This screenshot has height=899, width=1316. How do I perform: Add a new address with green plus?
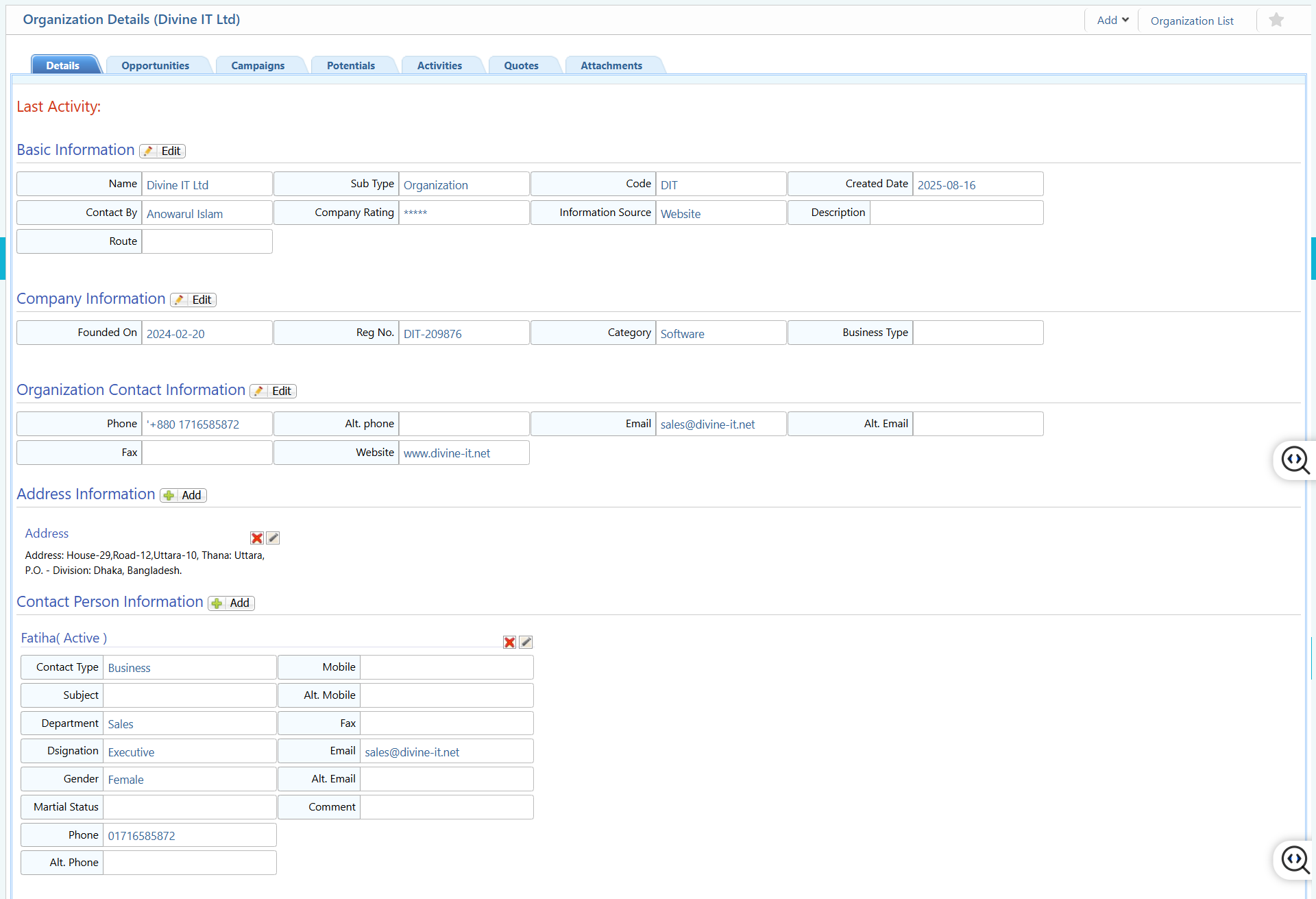click(x=182, y=495)
